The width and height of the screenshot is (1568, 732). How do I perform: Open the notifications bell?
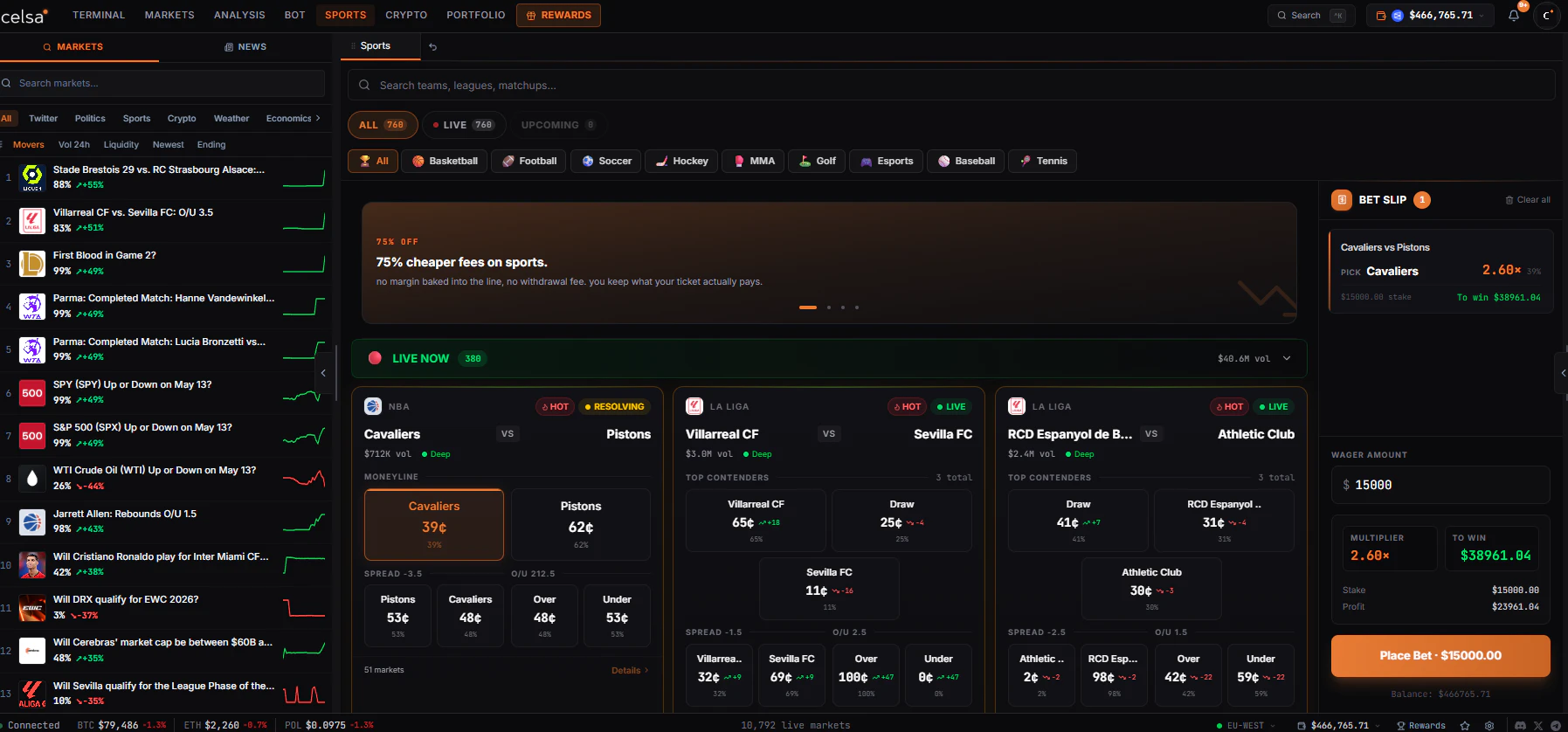[x=1514, y=15]
